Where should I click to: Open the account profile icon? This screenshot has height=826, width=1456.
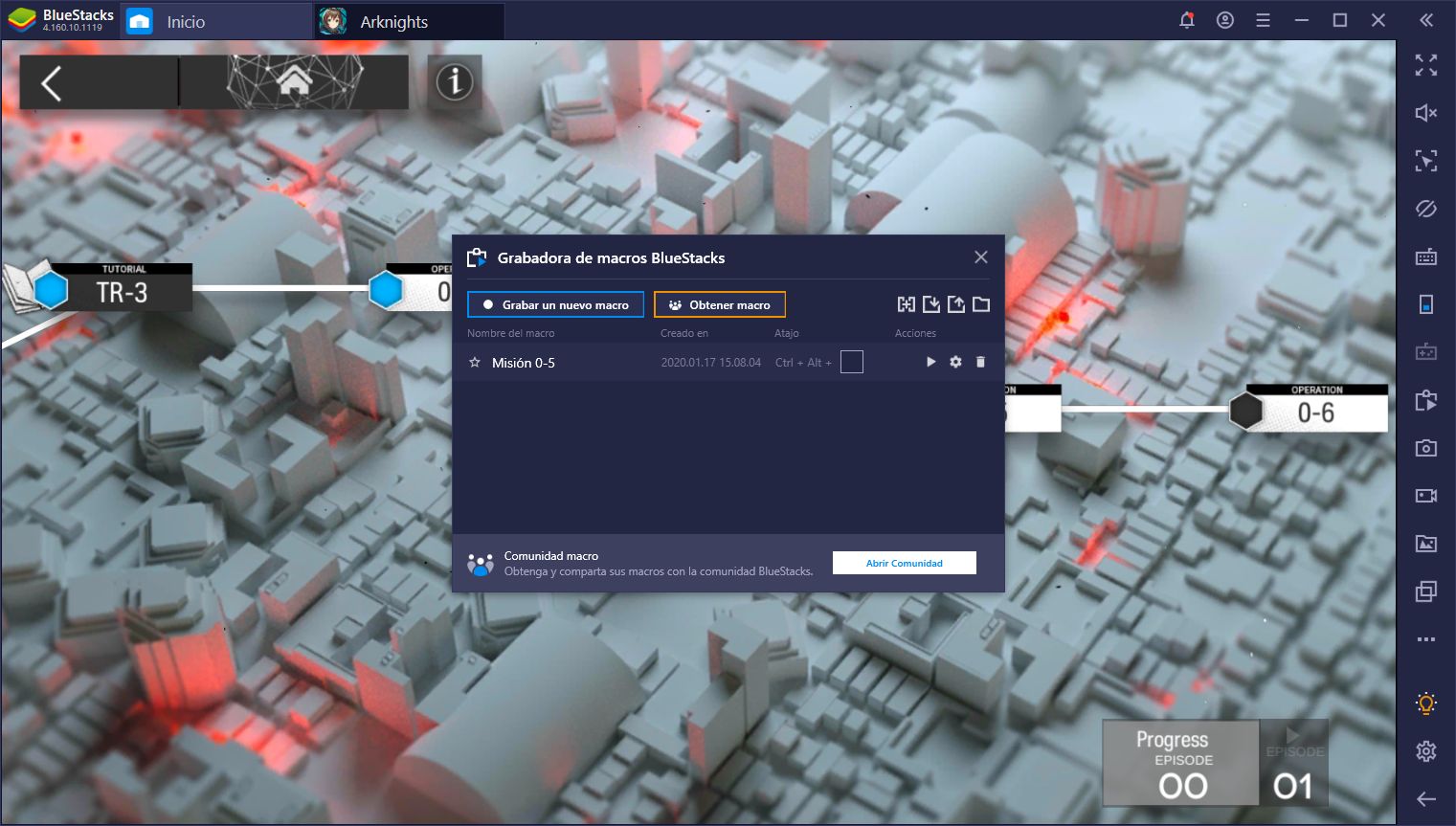1225,20
